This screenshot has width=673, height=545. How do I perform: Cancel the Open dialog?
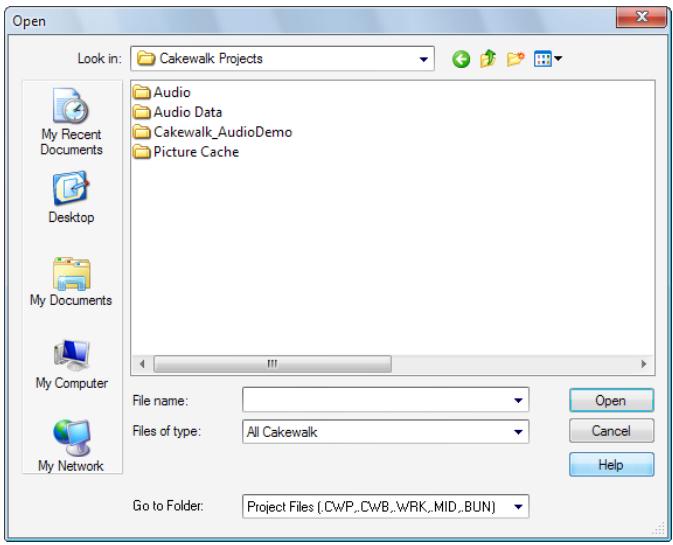[x=612, y=430]
